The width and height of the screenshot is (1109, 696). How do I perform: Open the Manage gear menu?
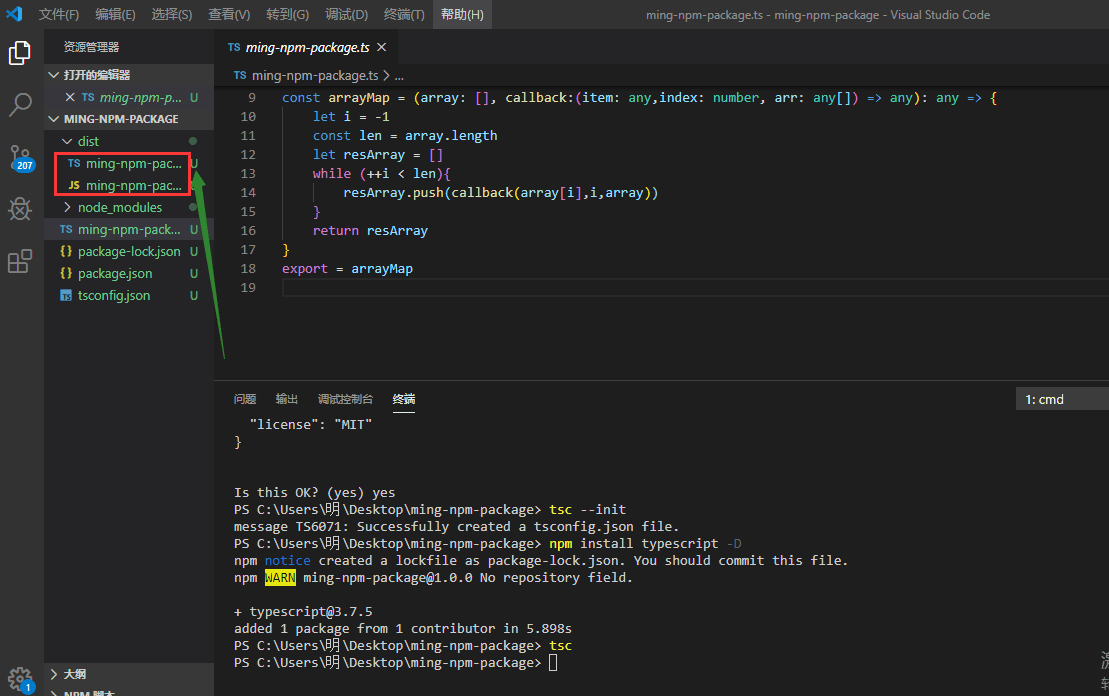pos(20,676)
